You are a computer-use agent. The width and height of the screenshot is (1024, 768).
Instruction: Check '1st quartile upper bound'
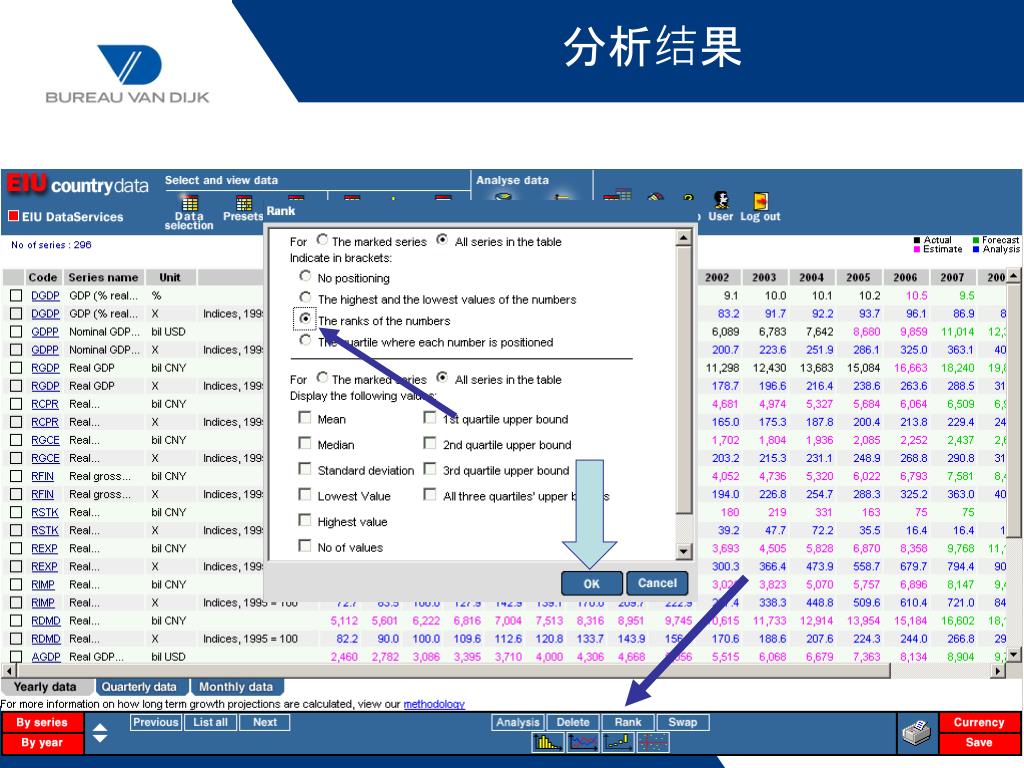430,417
